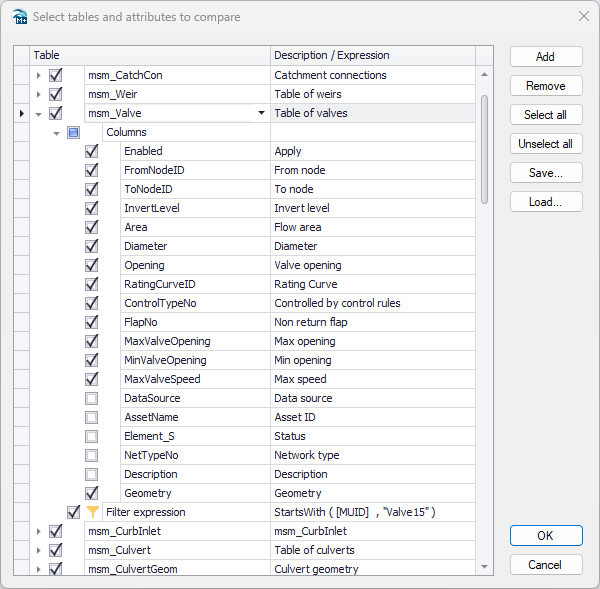600x589 pixels.
Task: Click the Remove button
Action: click(546, 86)
